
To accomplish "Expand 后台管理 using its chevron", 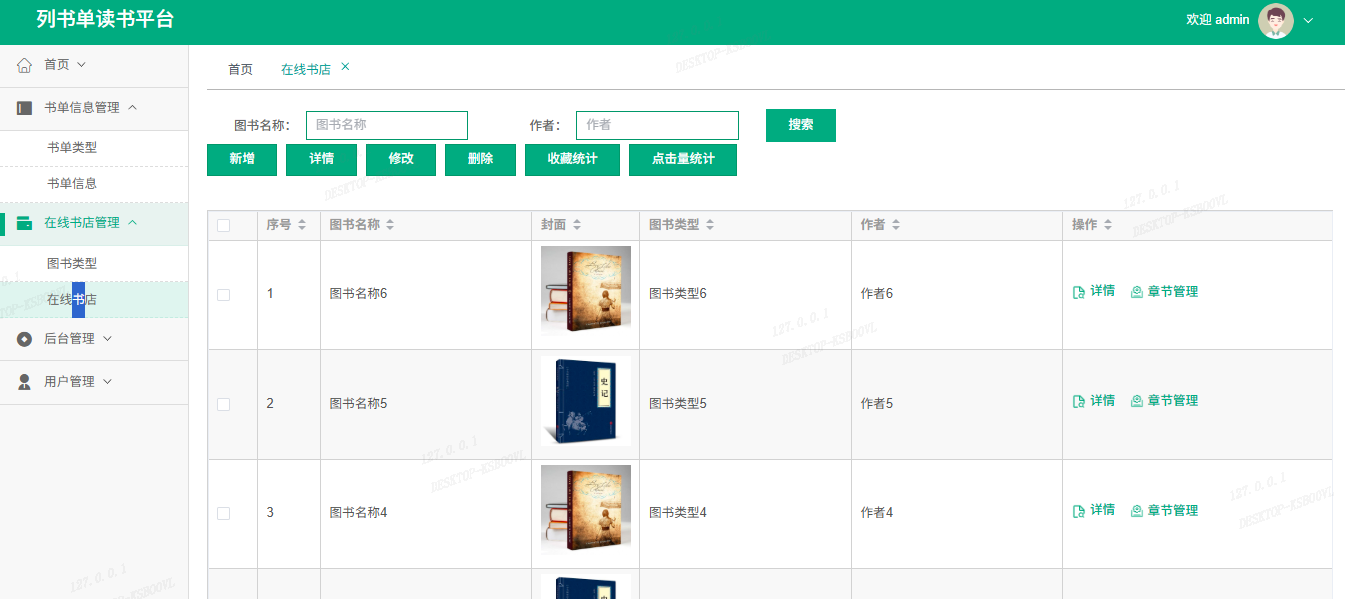I will tap(108, 339).
